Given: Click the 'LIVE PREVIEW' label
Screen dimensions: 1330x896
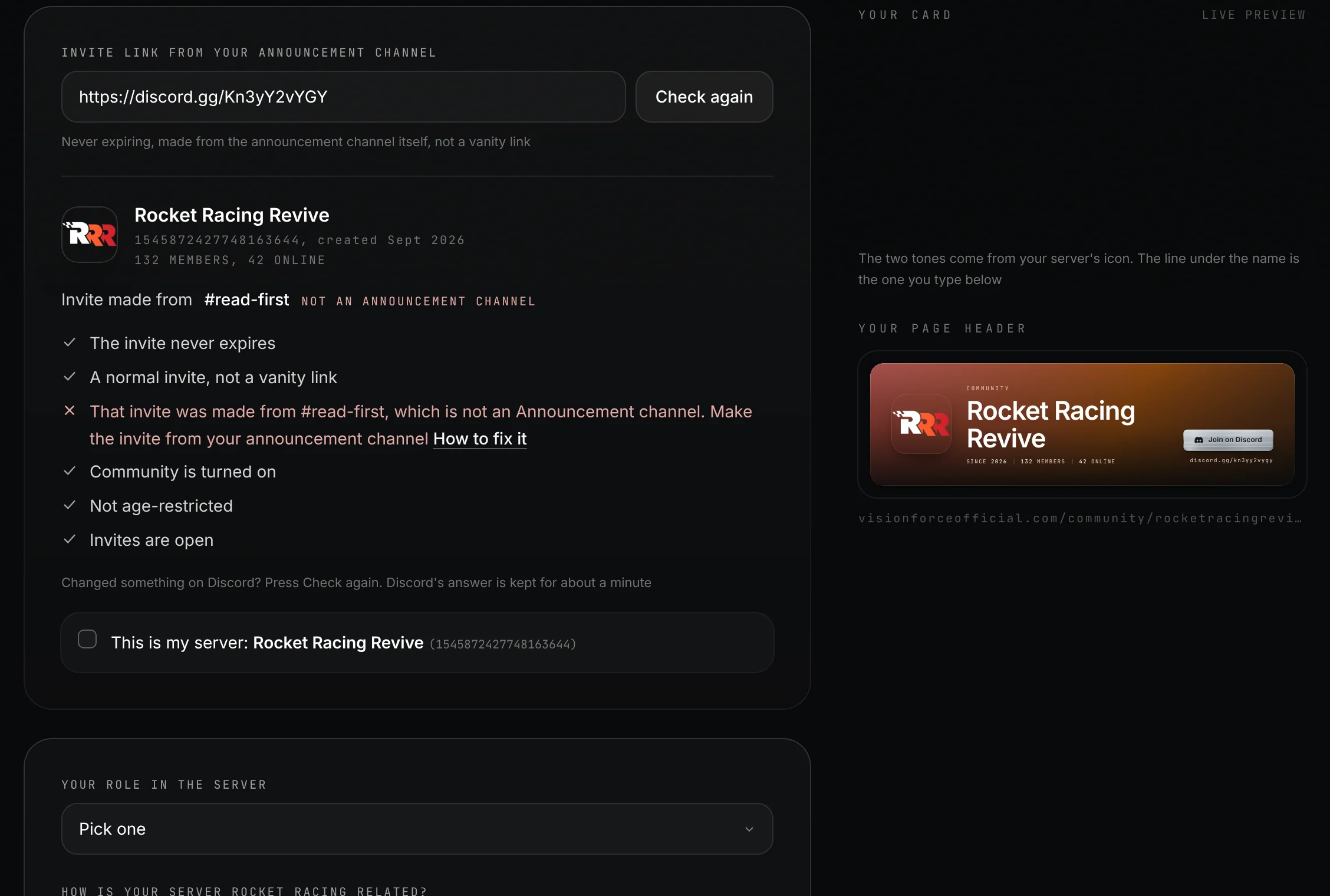Looking at the screenshot, I should (x=1254, y=15).
